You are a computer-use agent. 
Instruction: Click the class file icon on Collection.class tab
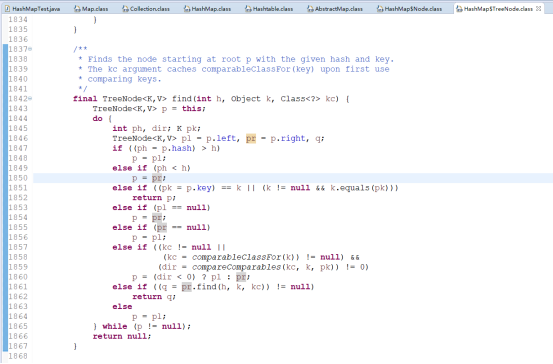coord(125,9)
